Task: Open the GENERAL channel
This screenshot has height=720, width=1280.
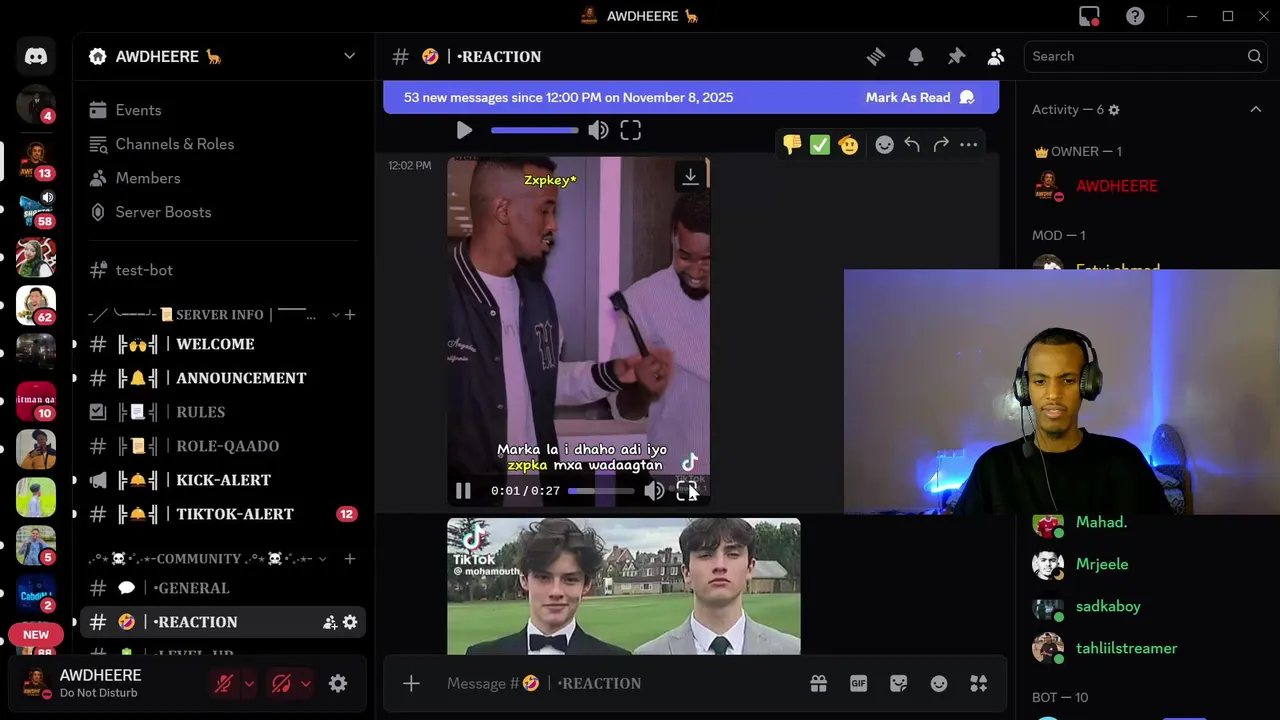Action: (x=223, y=588)
